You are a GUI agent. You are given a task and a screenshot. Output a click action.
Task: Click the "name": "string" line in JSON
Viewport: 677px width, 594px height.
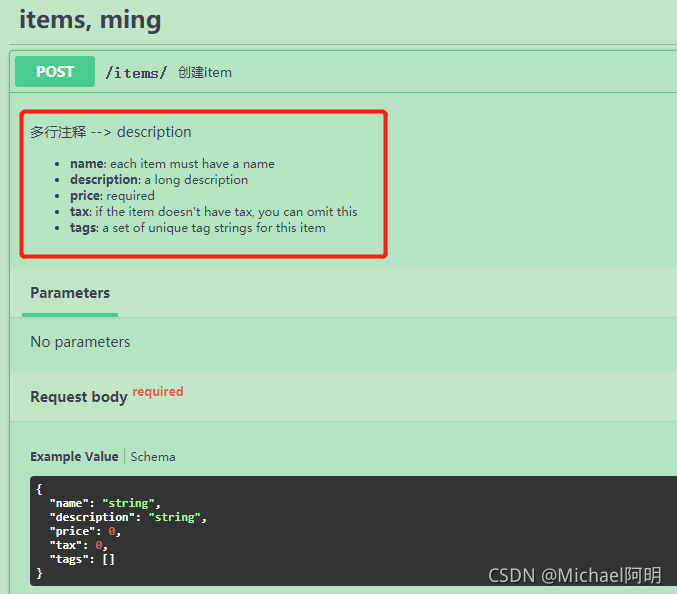coord(105,503)
